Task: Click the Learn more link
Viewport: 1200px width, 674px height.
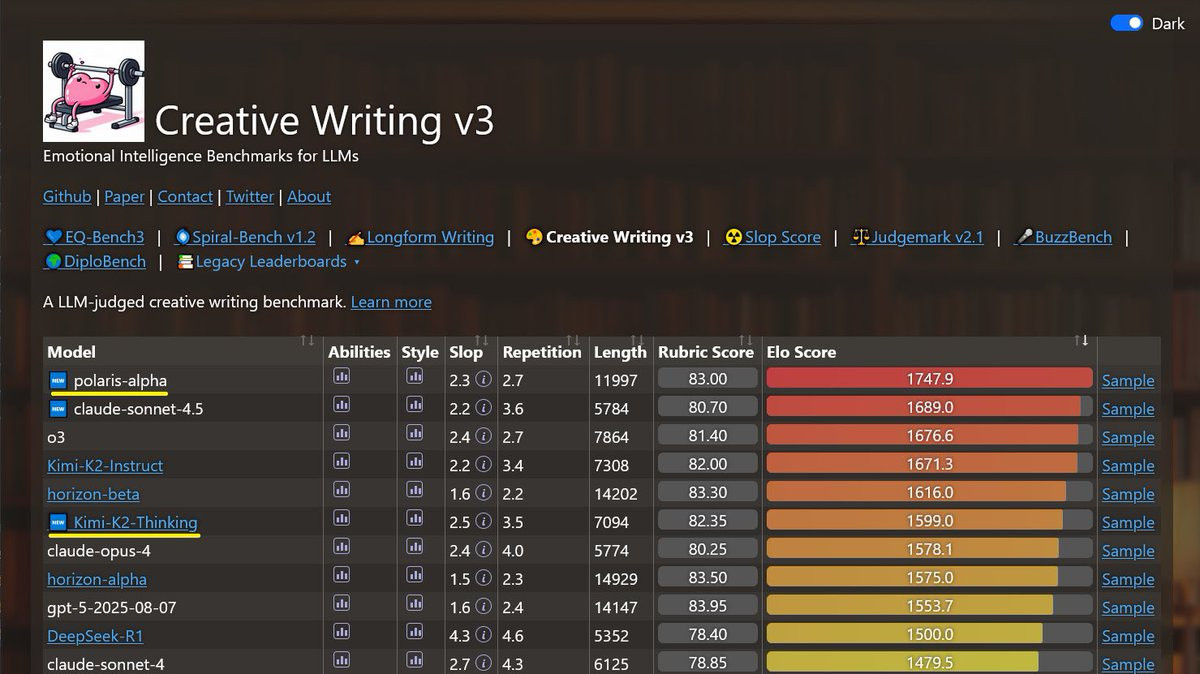Action: [391, 302]
